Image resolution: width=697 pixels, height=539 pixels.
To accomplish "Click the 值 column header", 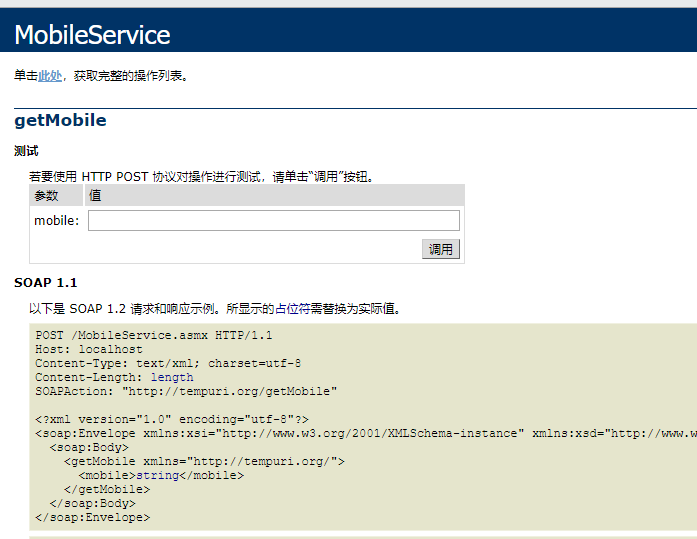I will point(95,196).
